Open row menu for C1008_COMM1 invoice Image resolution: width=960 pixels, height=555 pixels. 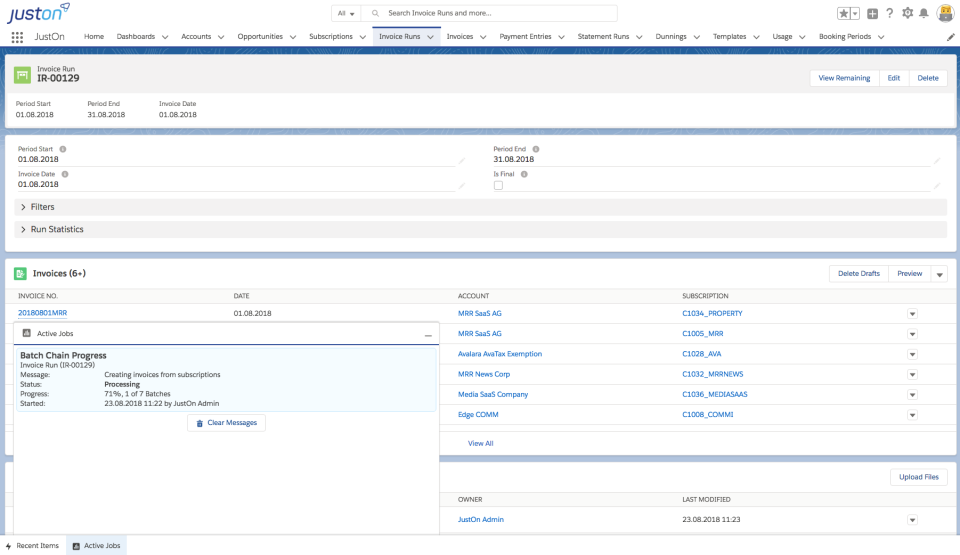[912, 415]
